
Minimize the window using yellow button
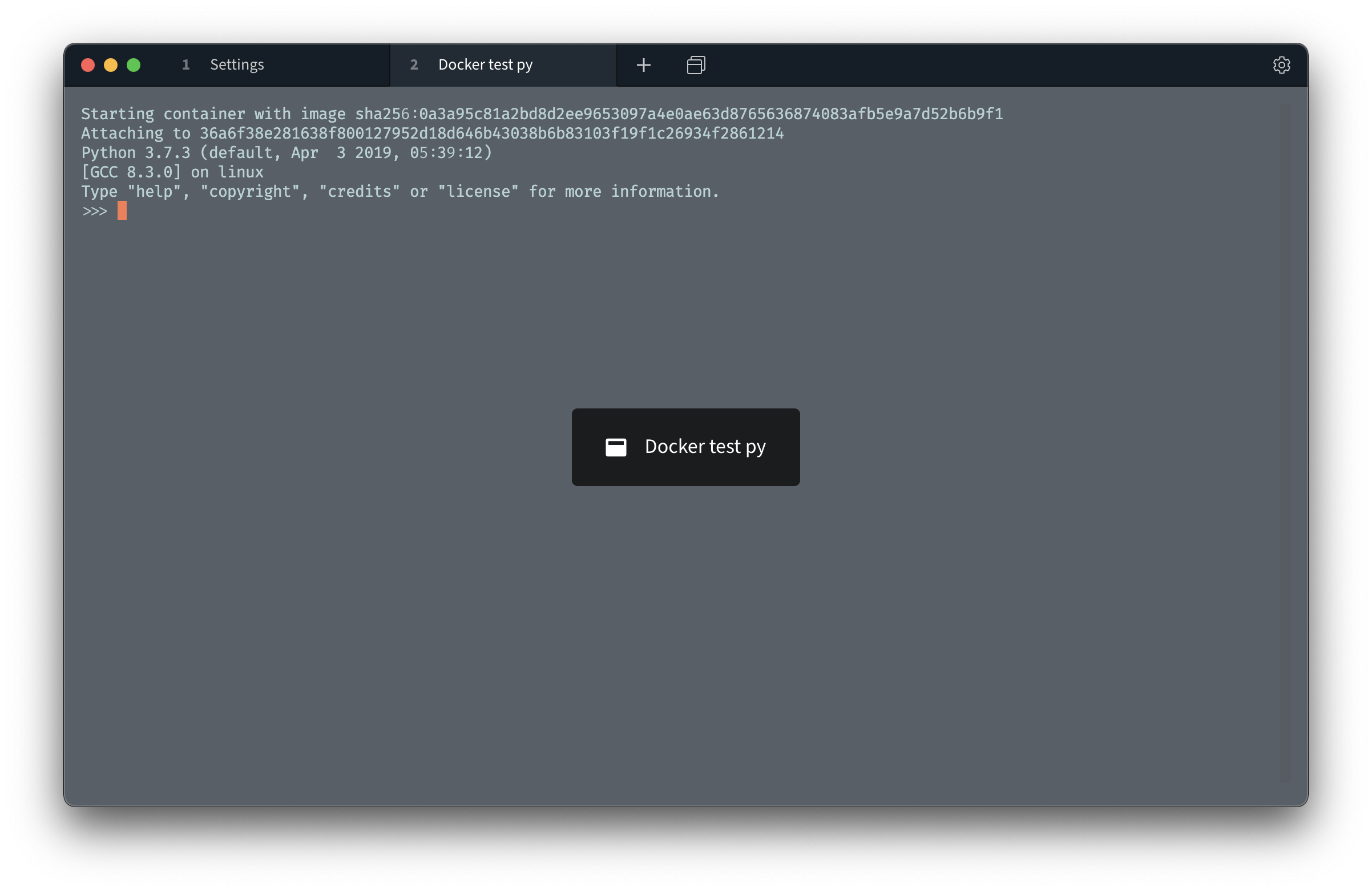coord(111,65)
